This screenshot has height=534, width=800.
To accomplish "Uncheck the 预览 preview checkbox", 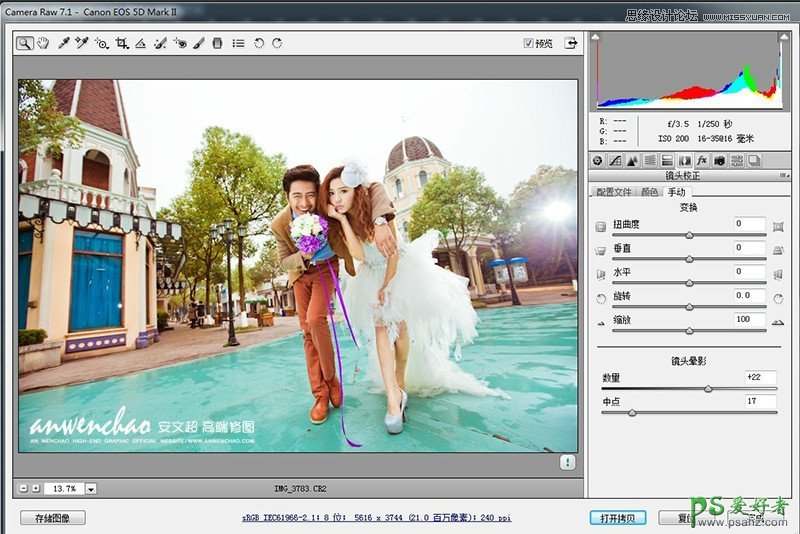I will (x=529, y=43).
